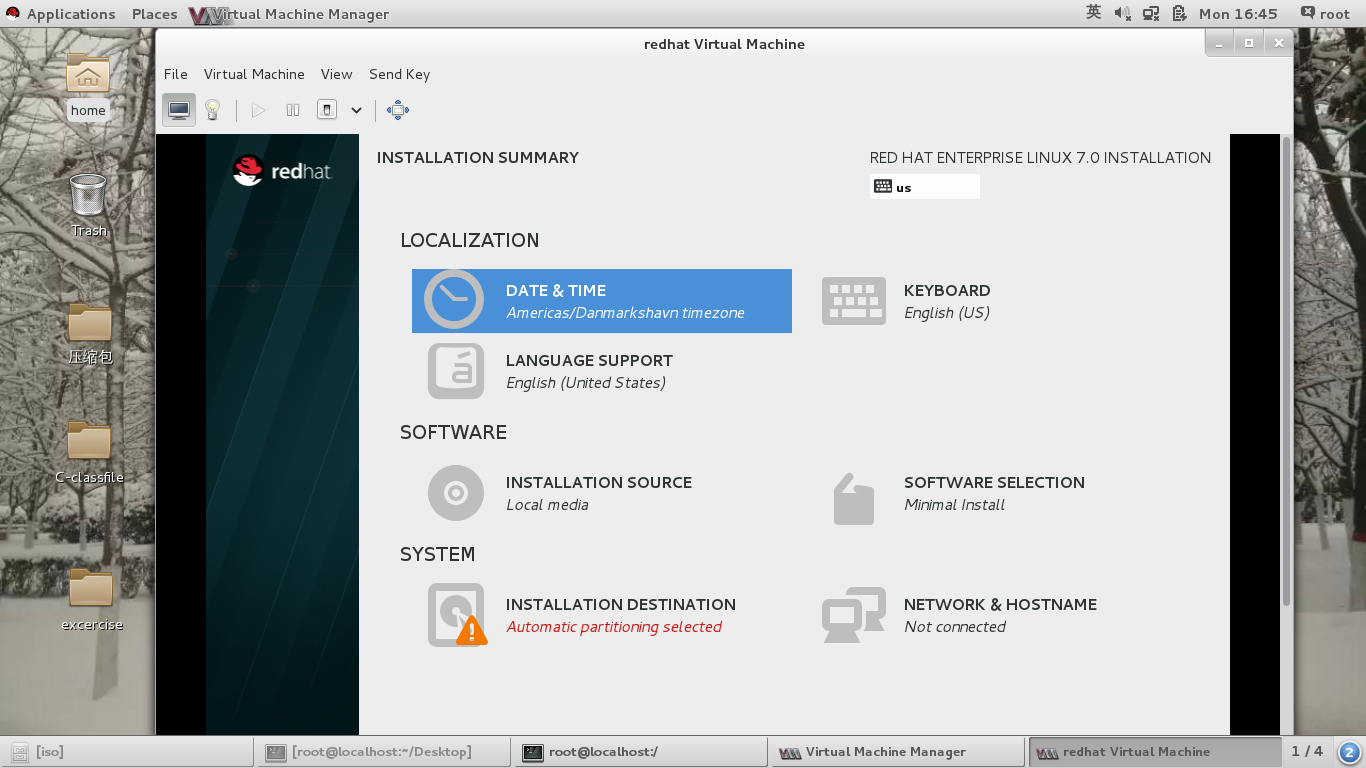The height and width of the screenshot is (768, 1366).
Task: Select the C-classfile folder on desktop
Action: tap(90, 453)
